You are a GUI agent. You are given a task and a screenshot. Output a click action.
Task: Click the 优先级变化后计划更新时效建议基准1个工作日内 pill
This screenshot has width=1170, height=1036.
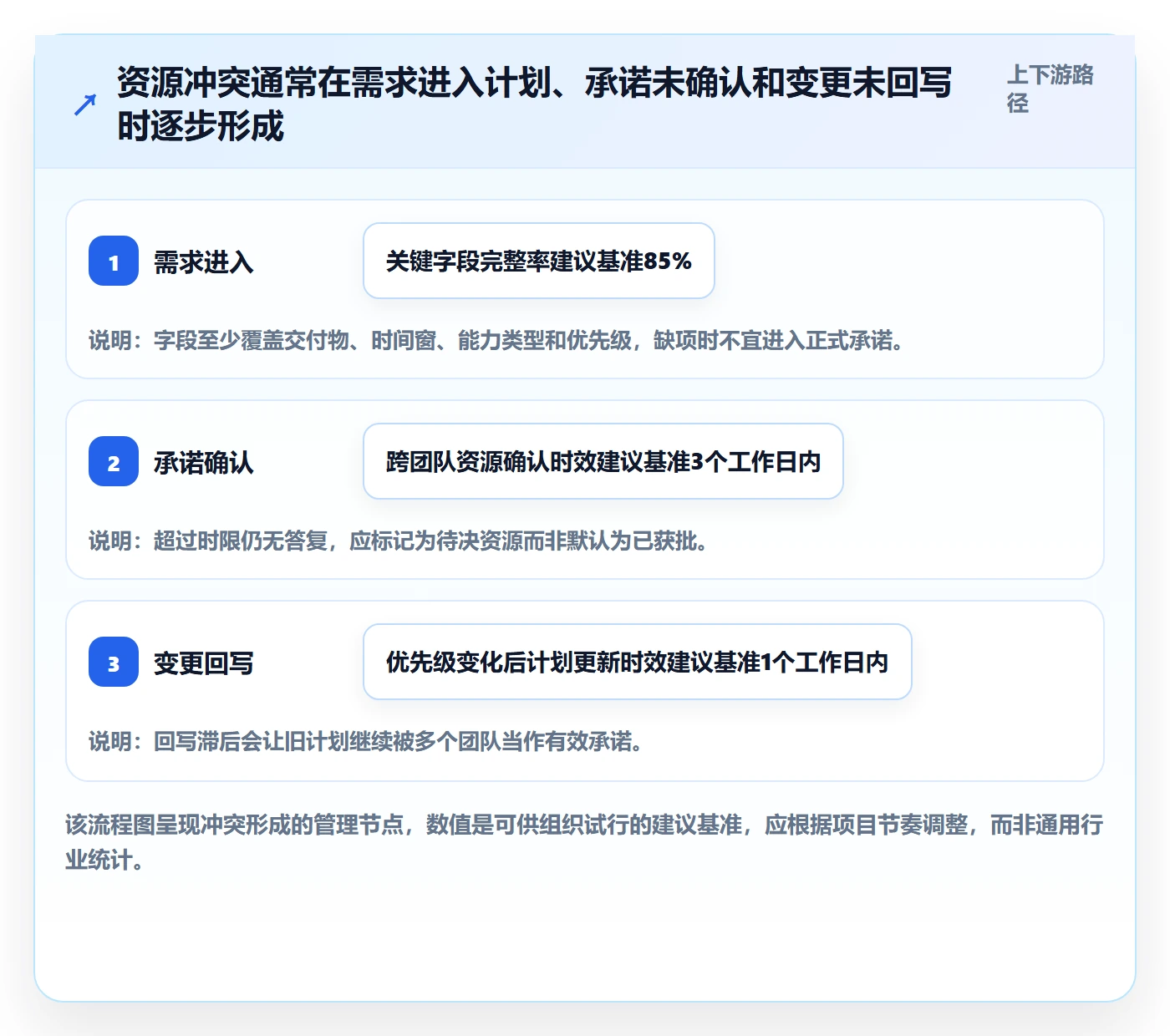point(638,662)
